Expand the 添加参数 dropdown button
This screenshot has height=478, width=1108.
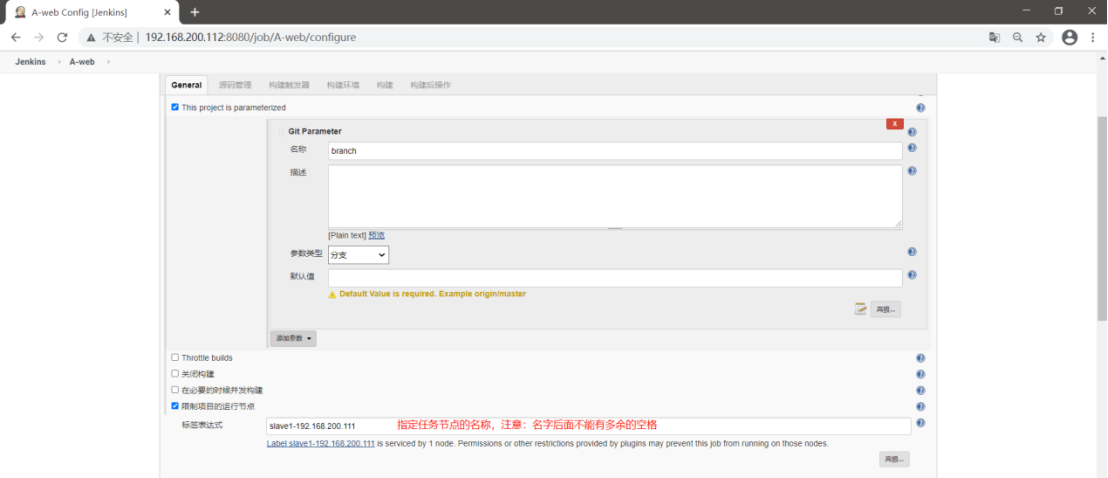(x=293, y=339)
